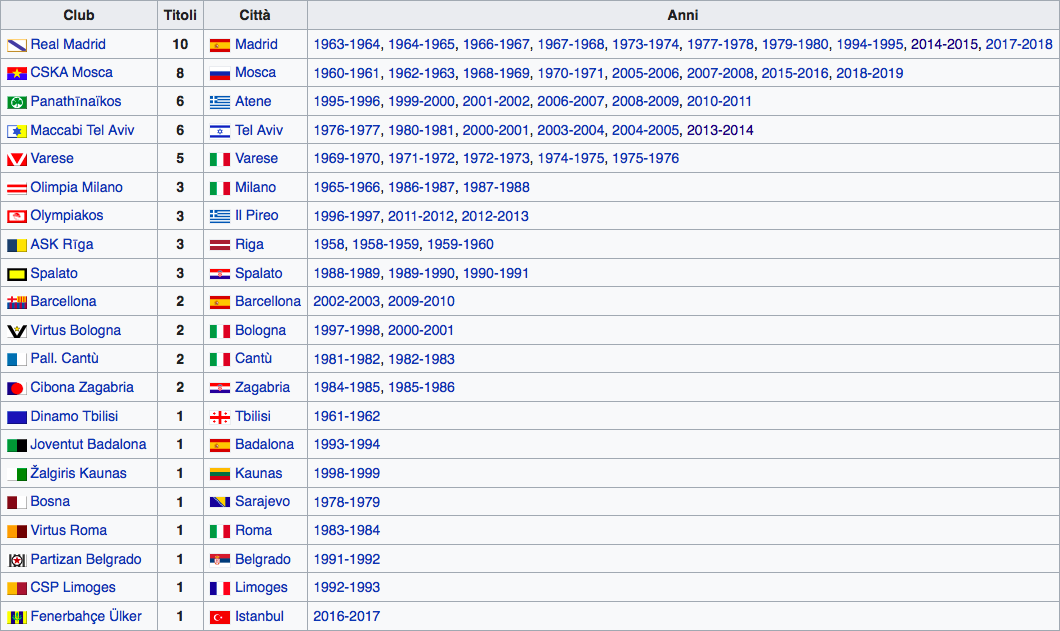Click the Città column header
Image resolution: width=1060 pixels, height=631 pixels.
click(x=255, y=15)
